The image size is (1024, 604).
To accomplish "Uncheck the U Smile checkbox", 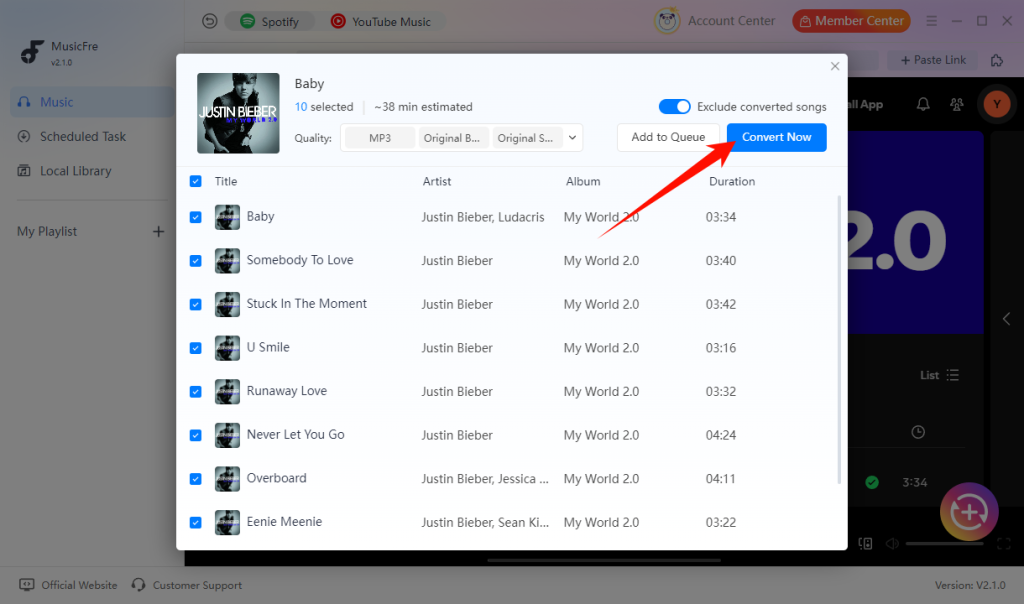I will pyautogui.click(x=195, y=348).
